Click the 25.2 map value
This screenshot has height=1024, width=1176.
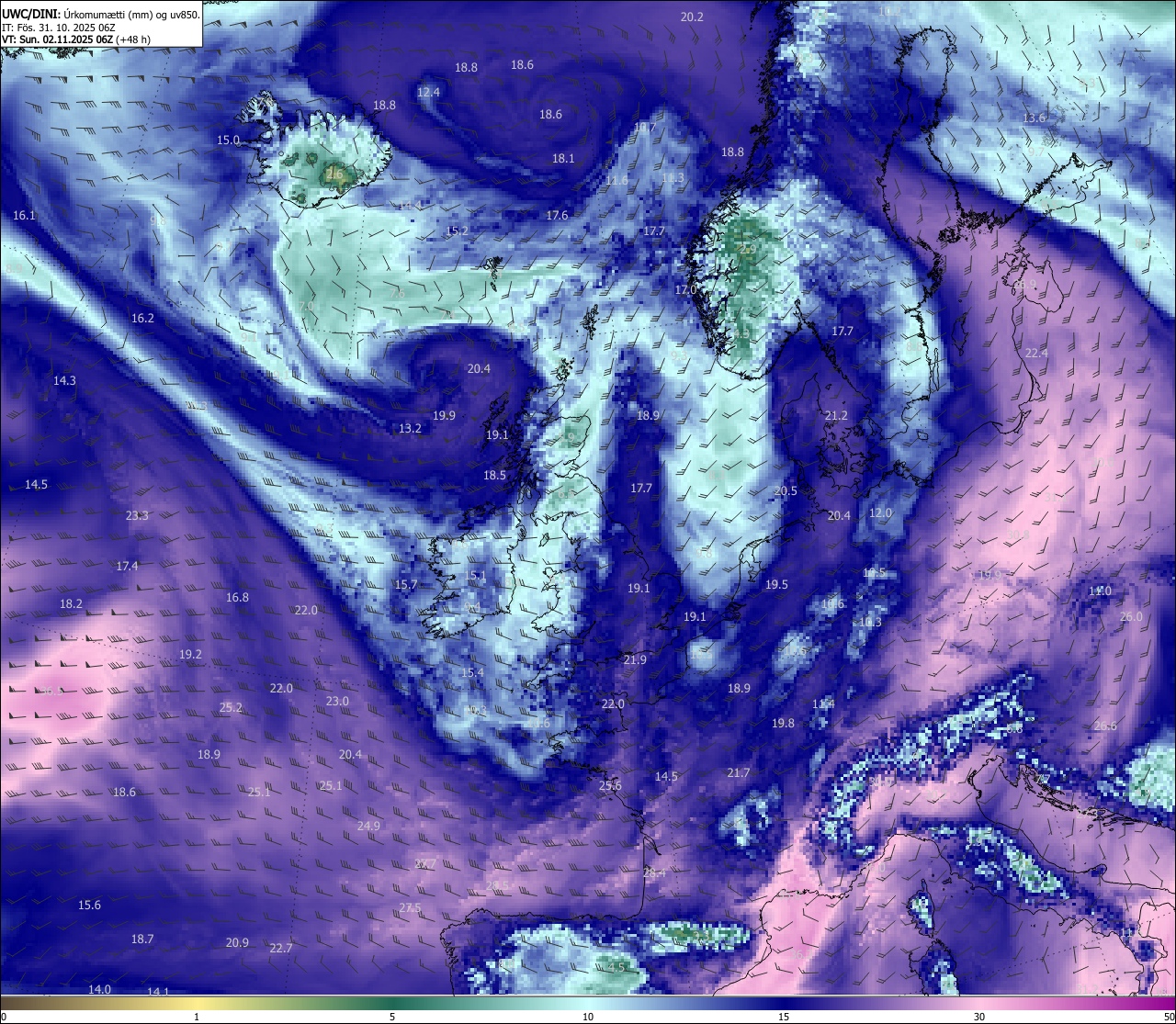tap(231, 708)
